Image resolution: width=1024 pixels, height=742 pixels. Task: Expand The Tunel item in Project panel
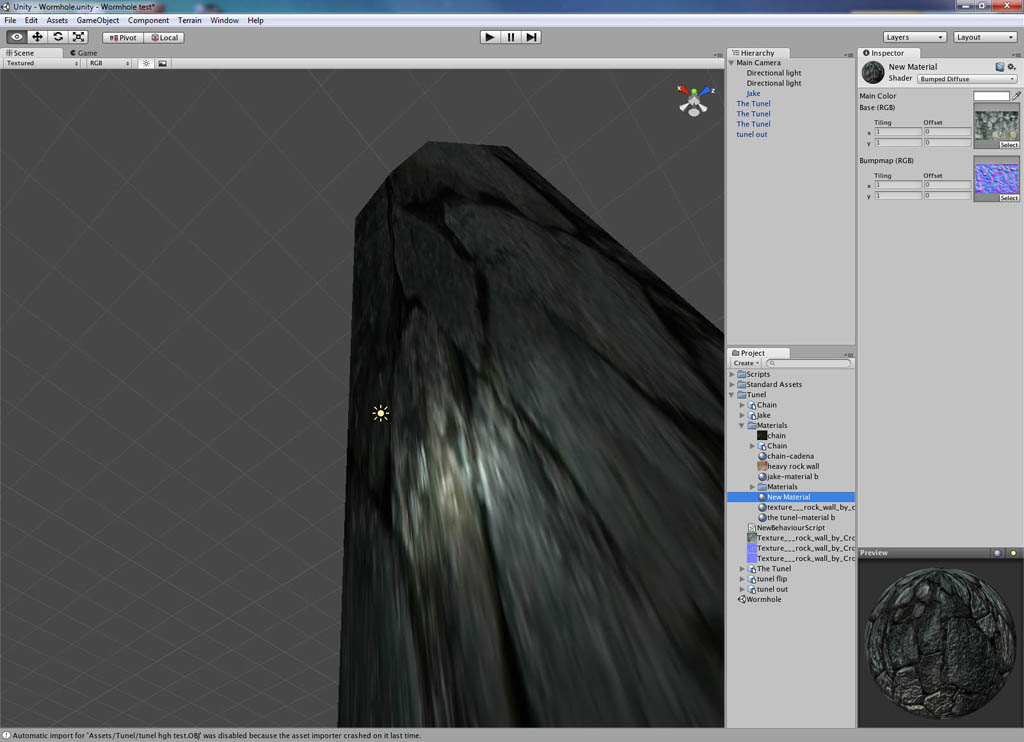point(740,568)
